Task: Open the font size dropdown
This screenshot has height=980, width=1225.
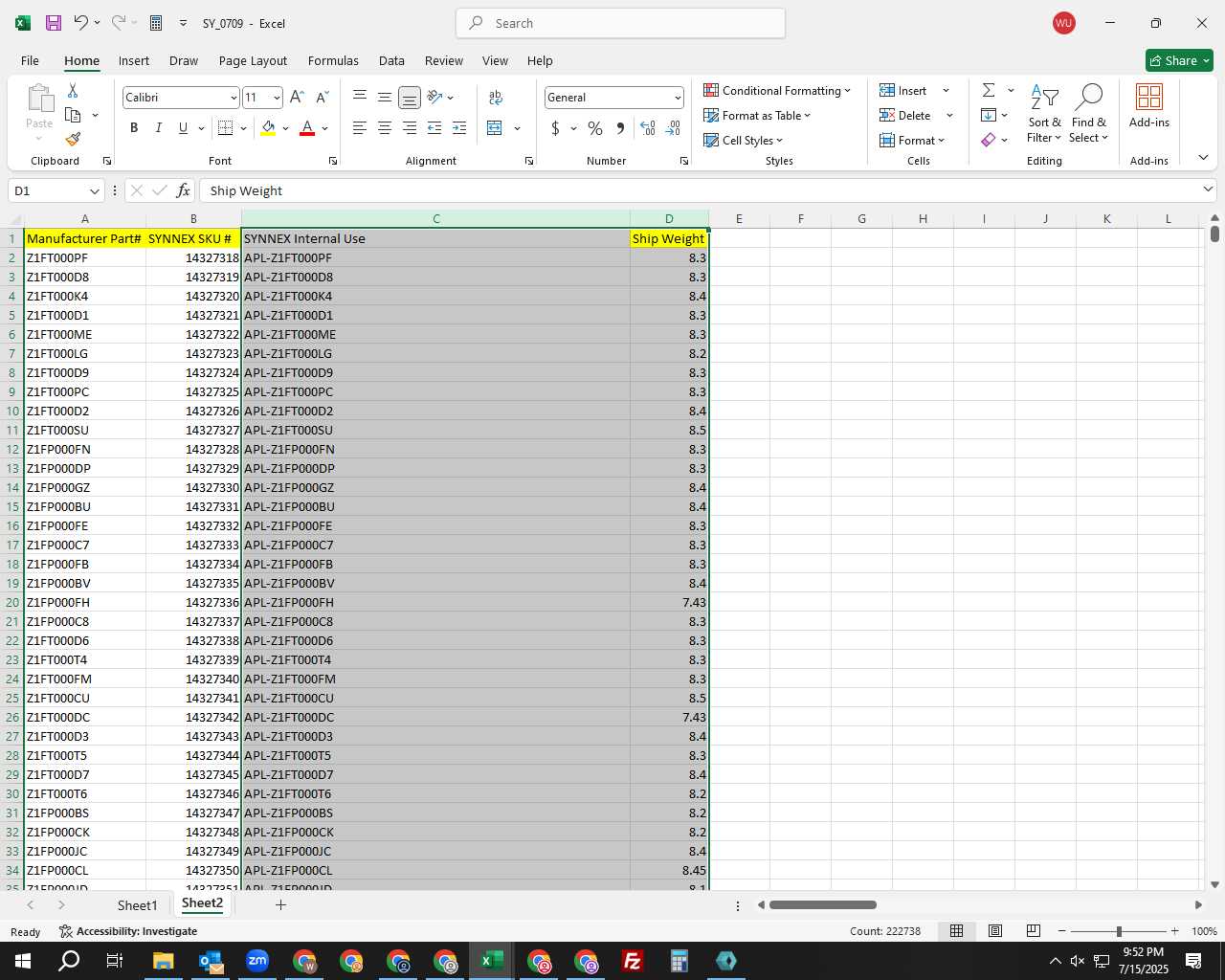Action: pyautogui.click(x=277, y=98)
